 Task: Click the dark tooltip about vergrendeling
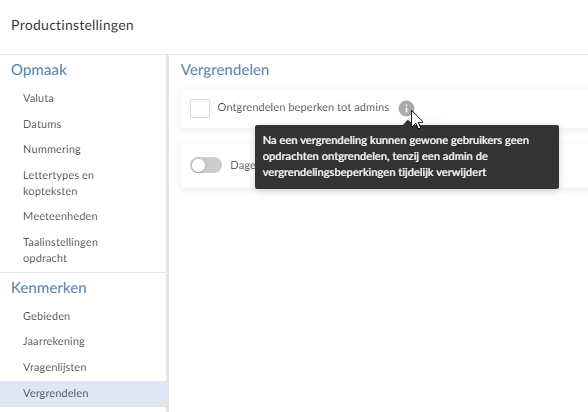(407, 157)
